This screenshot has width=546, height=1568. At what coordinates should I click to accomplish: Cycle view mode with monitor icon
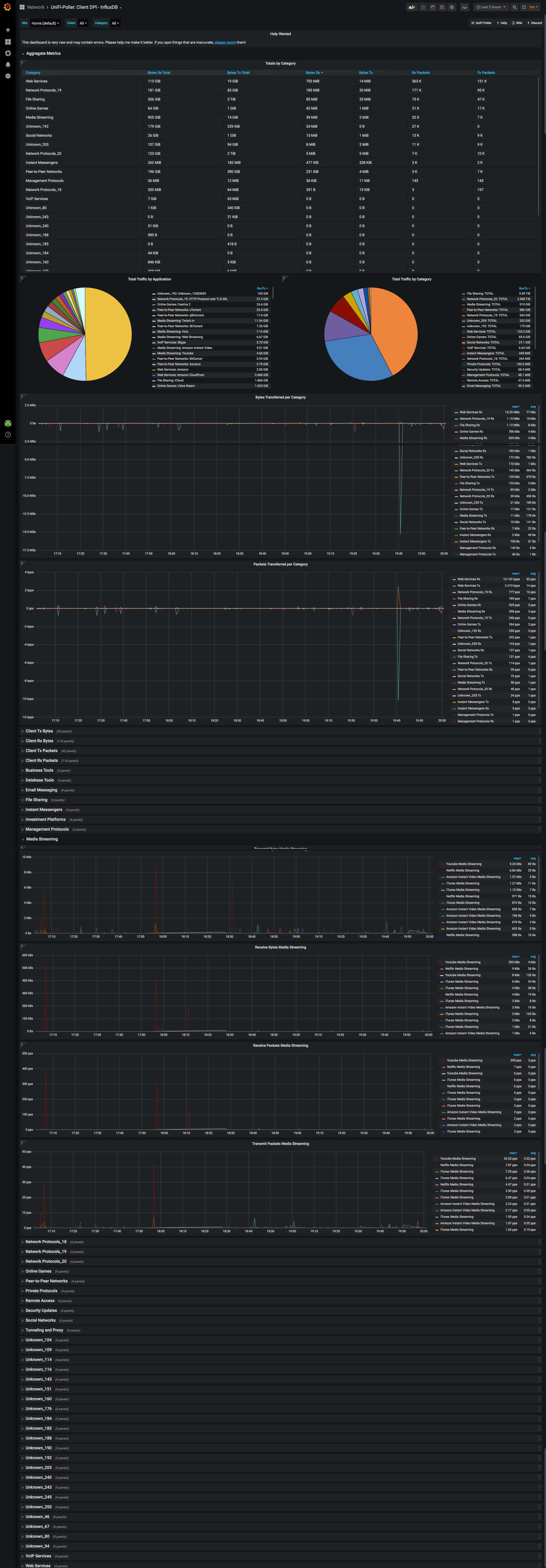click(465, 7)
